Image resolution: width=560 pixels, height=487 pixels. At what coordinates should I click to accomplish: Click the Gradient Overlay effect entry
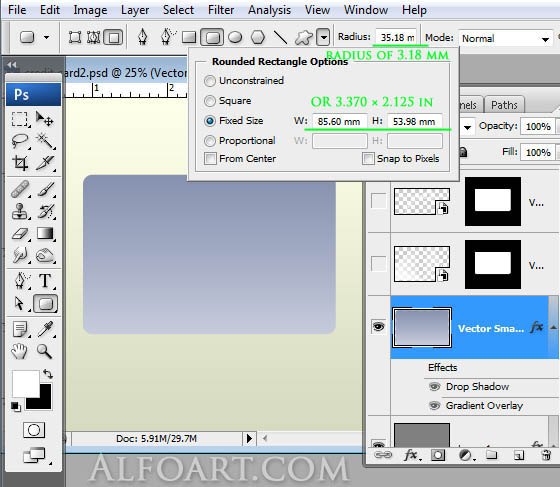pos(484,406)
